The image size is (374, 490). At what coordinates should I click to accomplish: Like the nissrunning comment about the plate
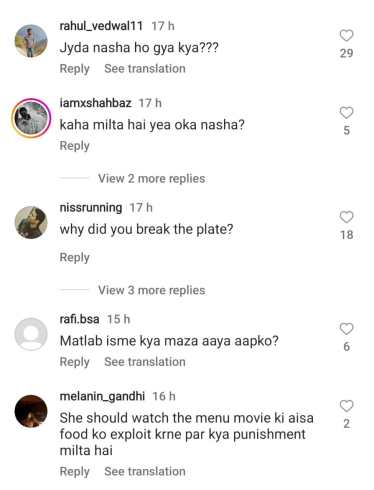[346, 217]
